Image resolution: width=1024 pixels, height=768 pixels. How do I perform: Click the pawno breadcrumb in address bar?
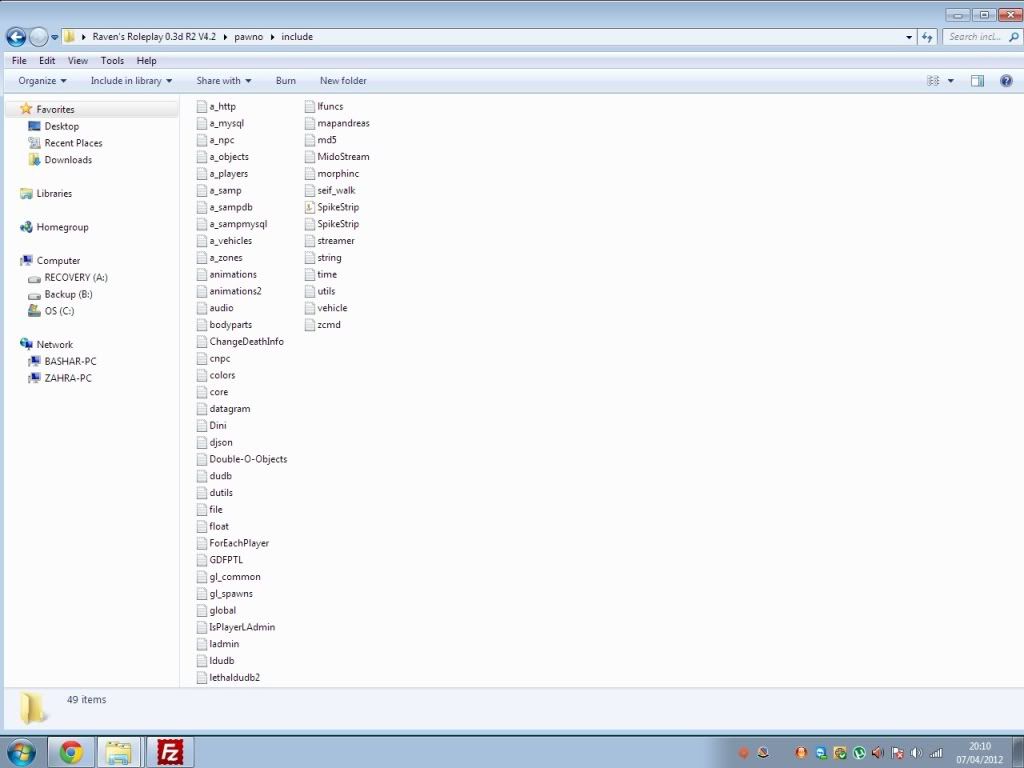(x=248, y=37)
